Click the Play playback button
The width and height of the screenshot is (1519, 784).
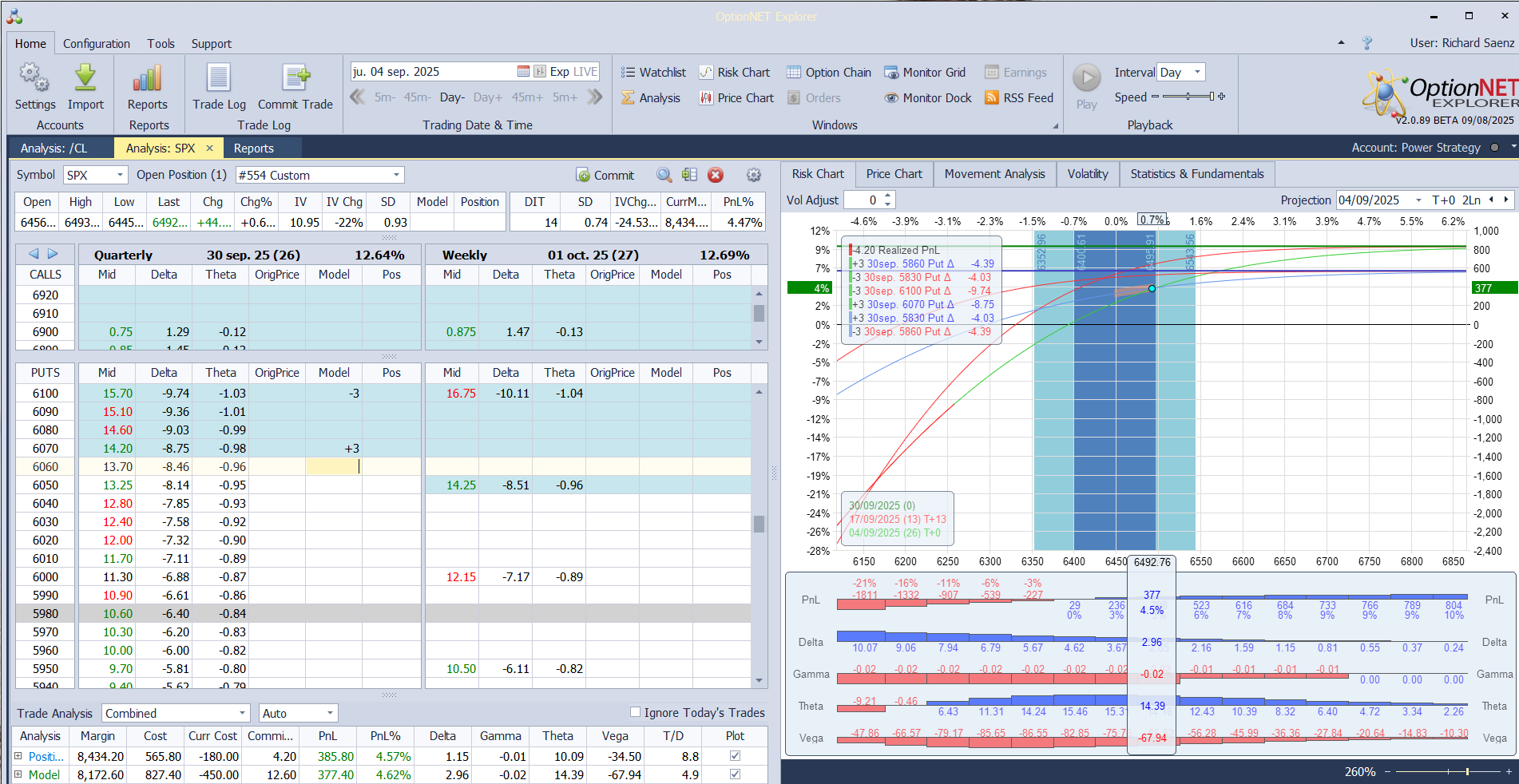tap(1086, 78)
